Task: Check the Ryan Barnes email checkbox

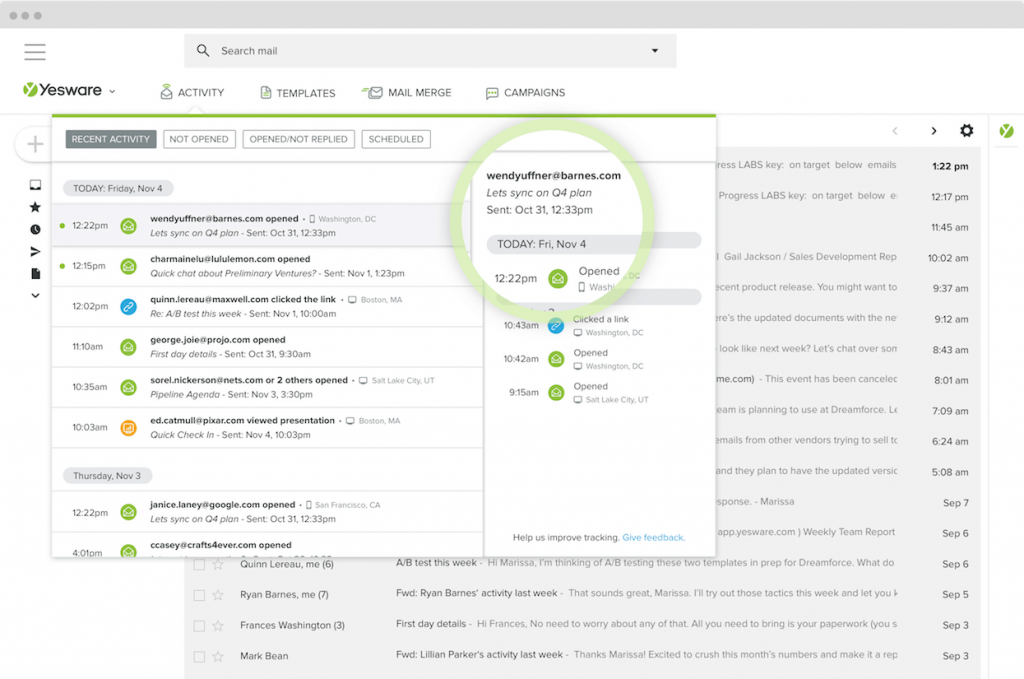Action: point(199,595)
